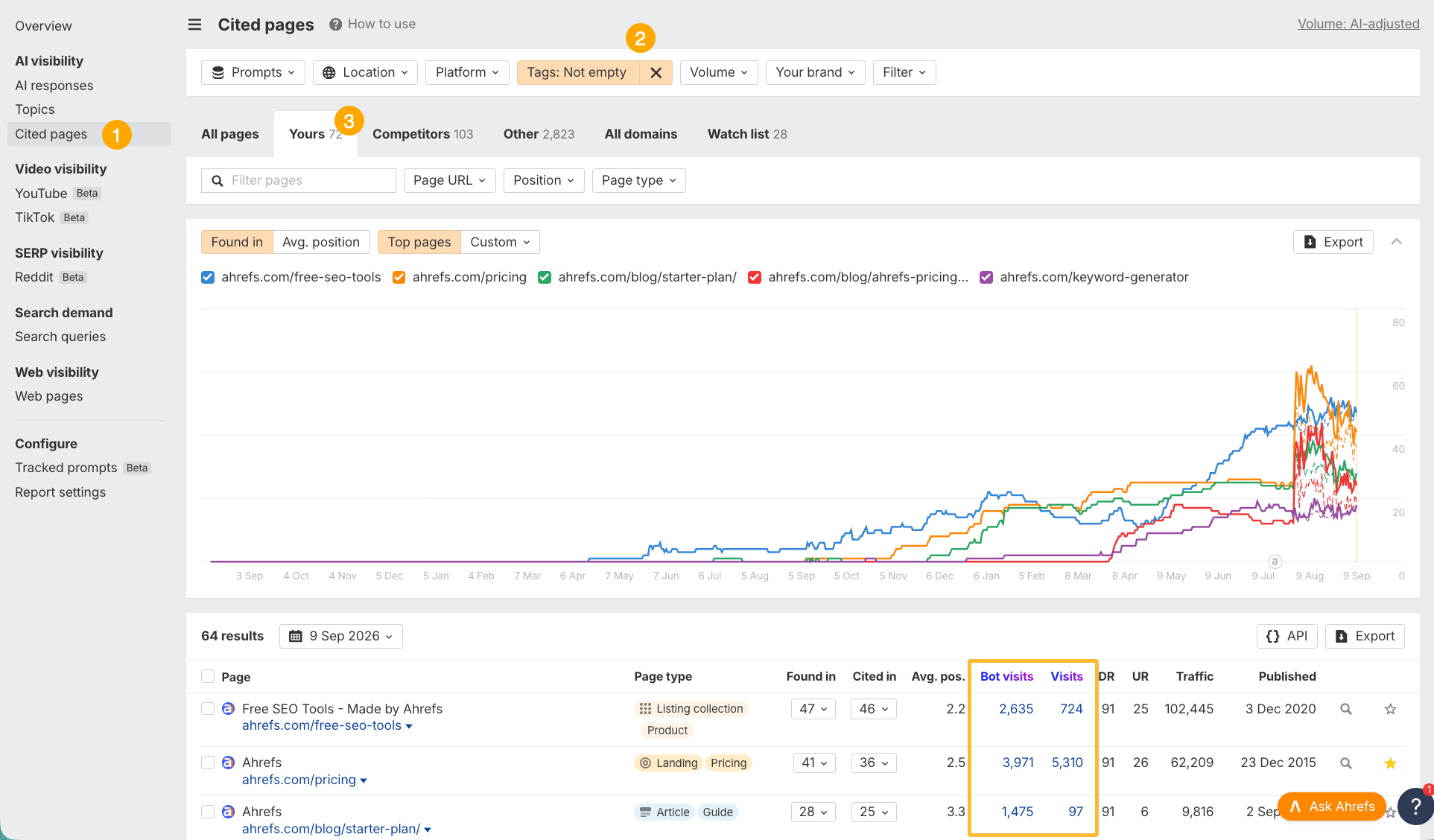Click the Ahrefs favicon in the pricing row
The height and width of the screenshot is (840, 1434).
(229, 763)
